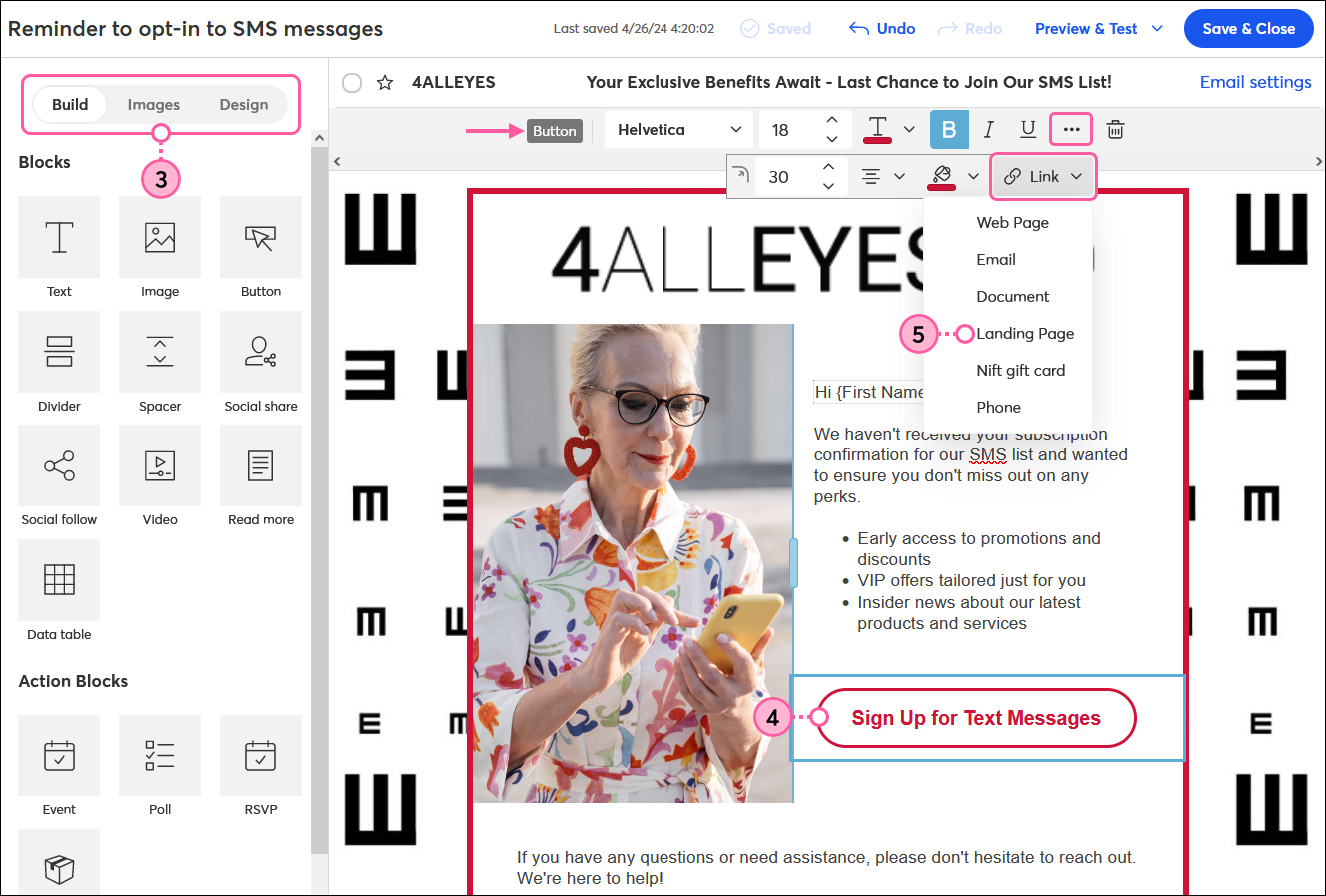The image size is (1326, 896).
Task: Click the Saved status indicator
Action: pos(776,28)
